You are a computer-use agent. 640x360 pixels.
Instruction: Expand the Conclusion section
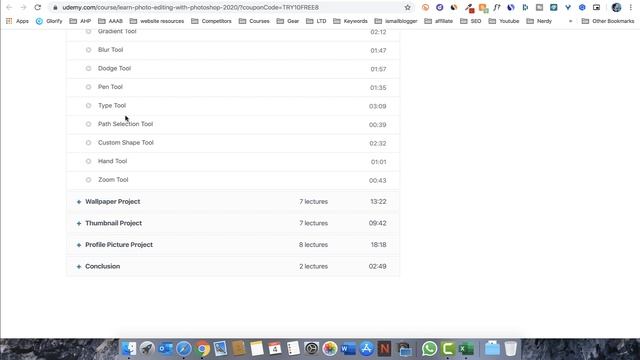click(x=233, y=267)
